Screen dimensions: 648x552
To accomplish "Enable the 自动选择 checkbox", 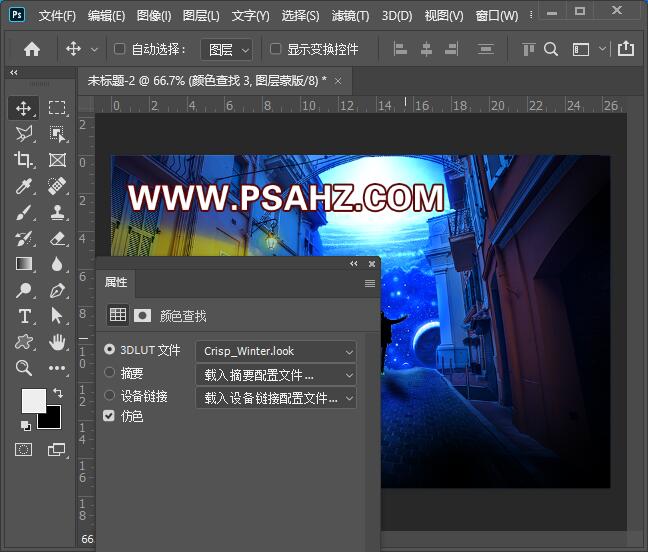I will point(119,49).
